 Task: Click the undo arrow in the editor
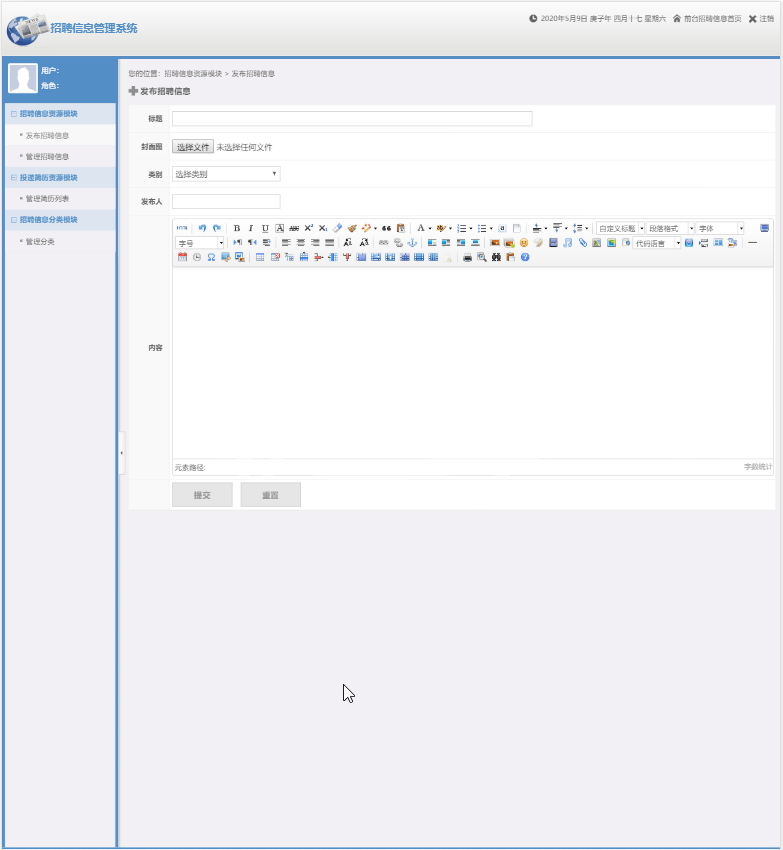tap(202, 228)
